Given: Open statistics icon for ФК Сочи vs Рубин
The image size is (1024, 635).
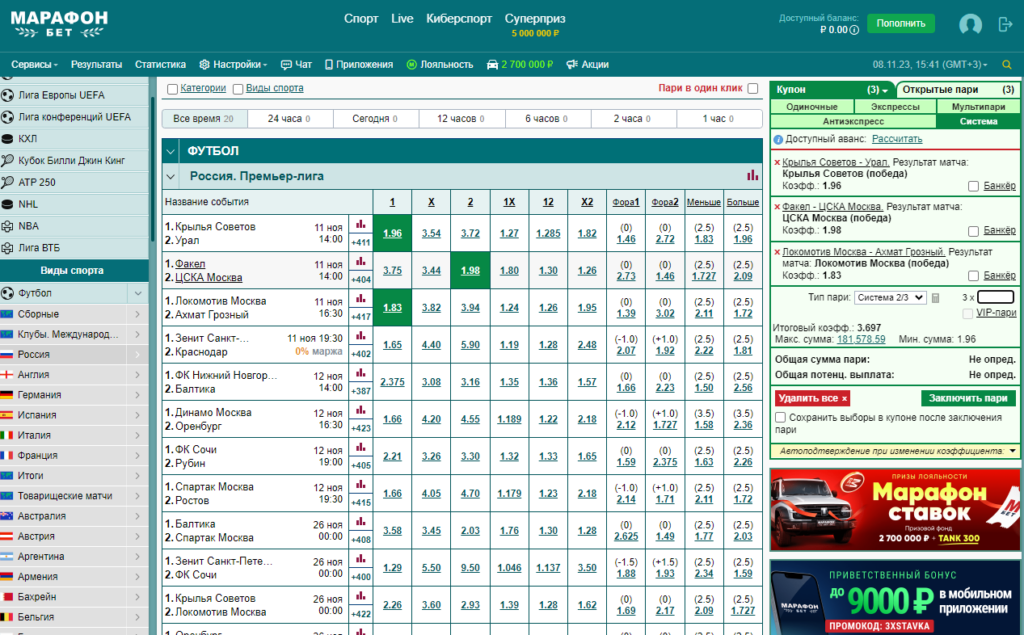Looking at the screenshot, I should point(360,448).
